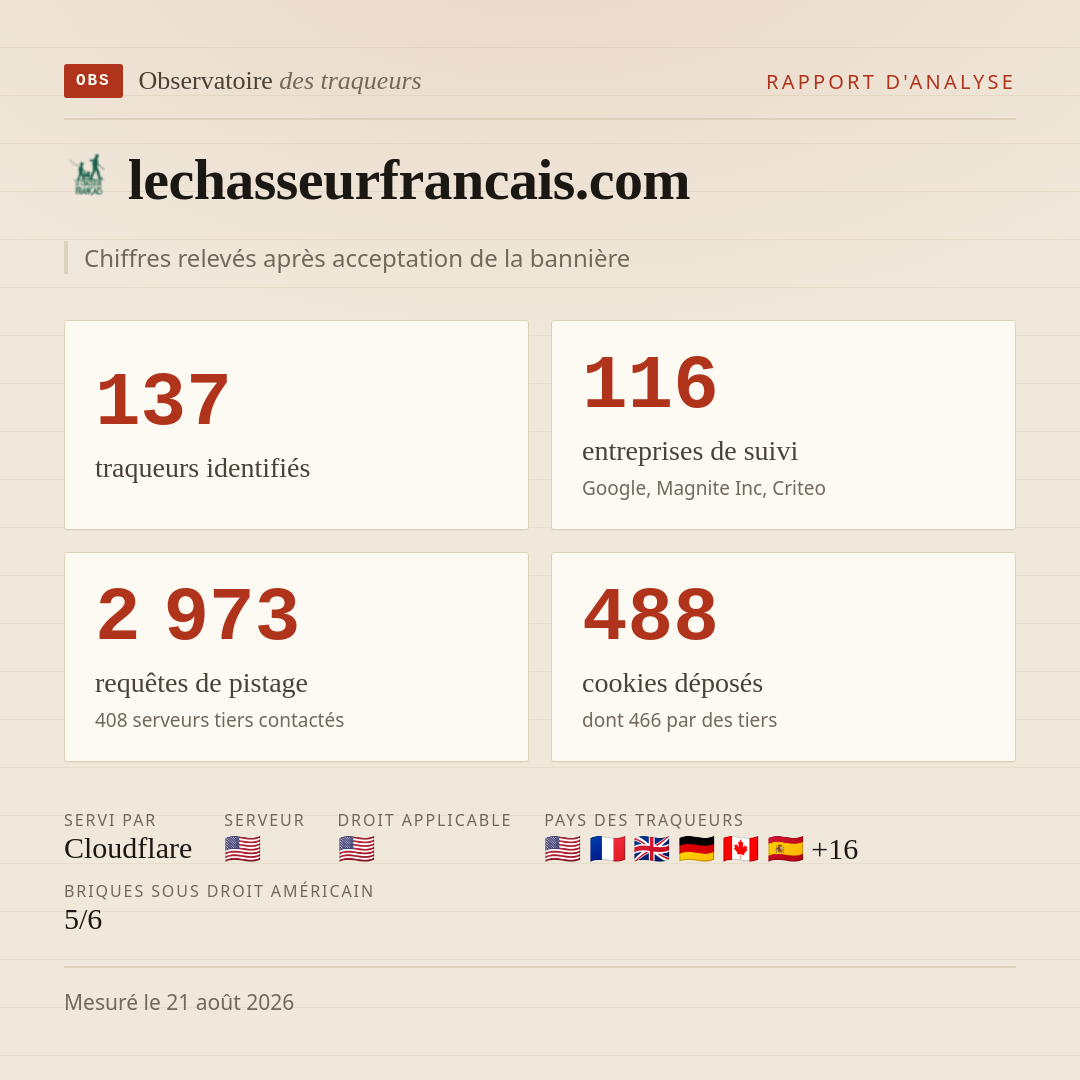This screenshot has height=1080, width=1080.
Task: Click the BRIQUES SOUS DROIT AMÉRICAIN label
Action: coord(219,891)
